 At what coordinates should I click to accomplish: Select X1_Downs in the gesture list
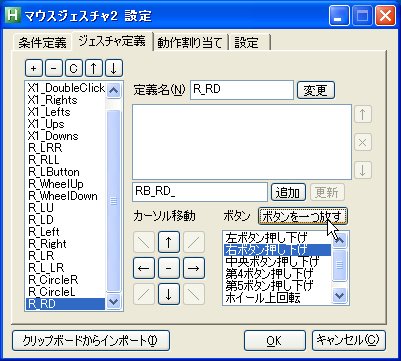[66, 136]
